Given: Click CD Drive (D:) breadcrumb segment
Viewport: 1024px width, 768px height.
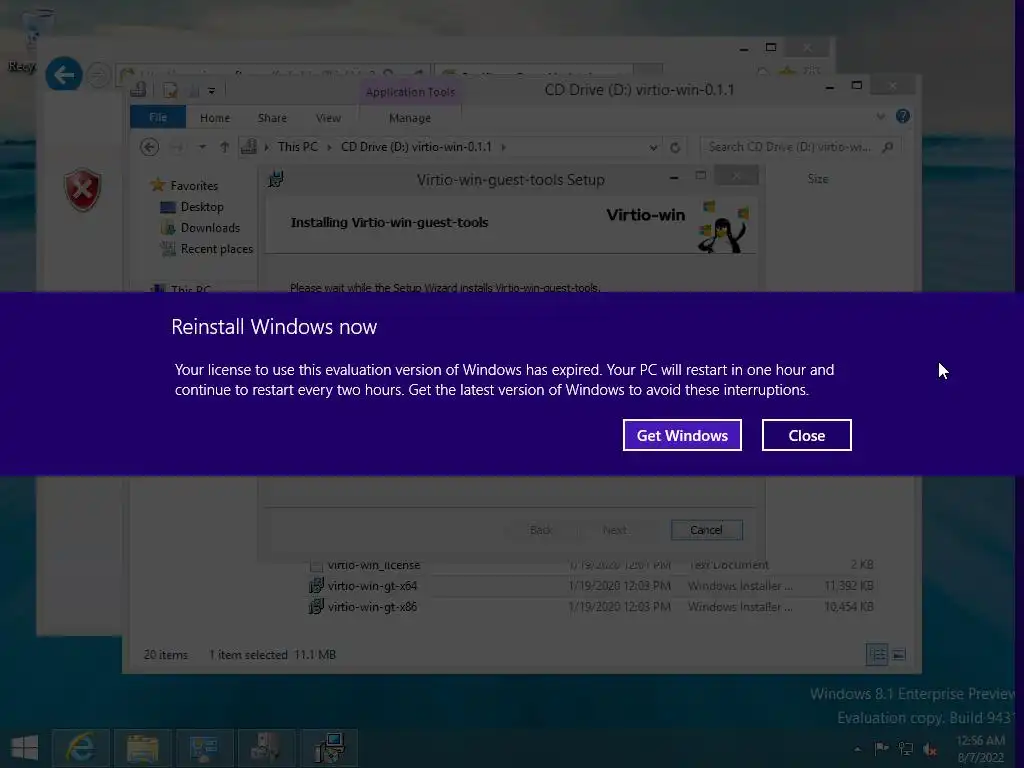Looking at the screenshot, I should click(x=416, y=147).
